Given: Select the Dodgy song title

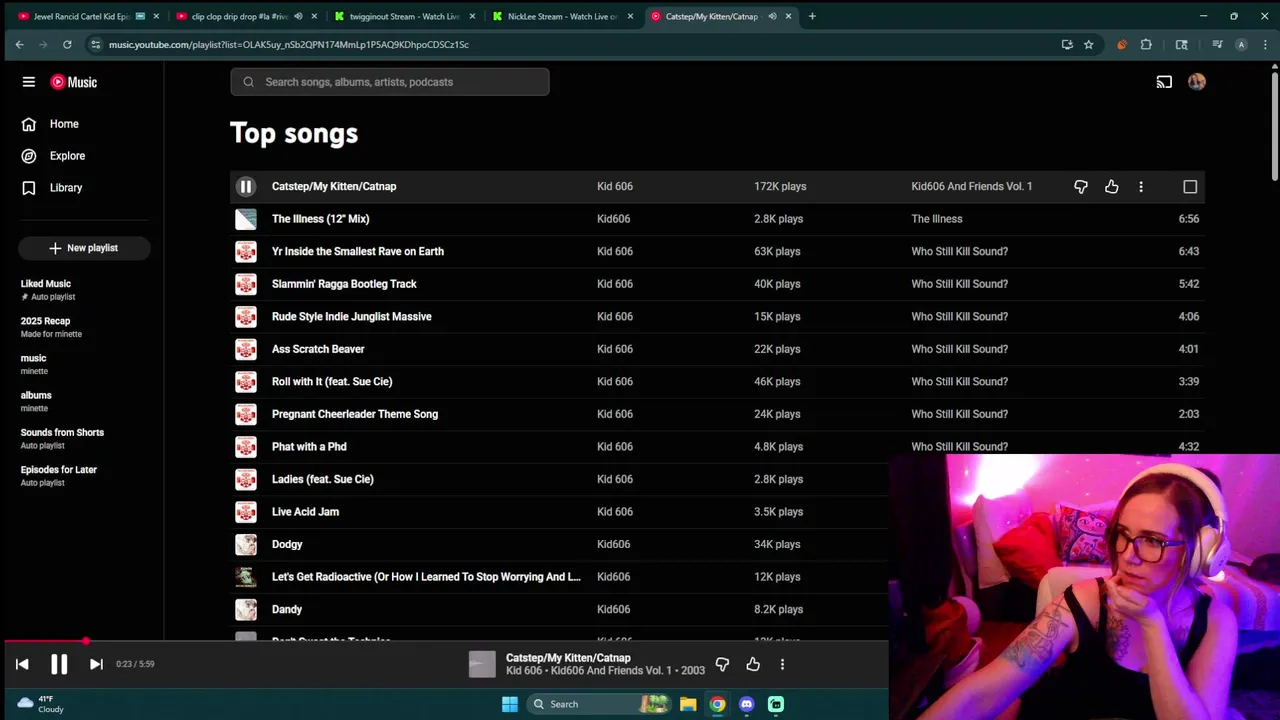Looking at the screenshot, I should point(287,544).
